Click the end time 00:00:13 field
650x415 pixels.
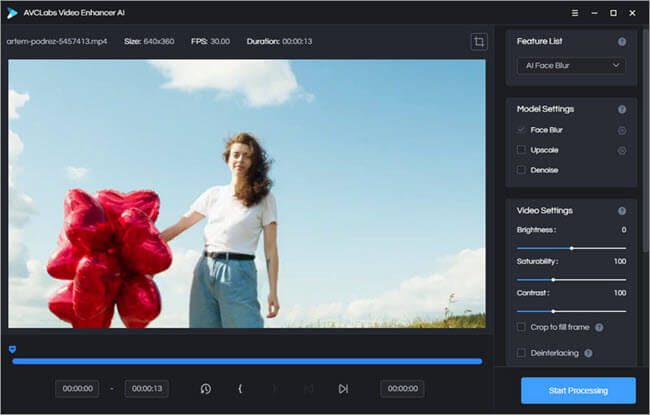[146, 389]
